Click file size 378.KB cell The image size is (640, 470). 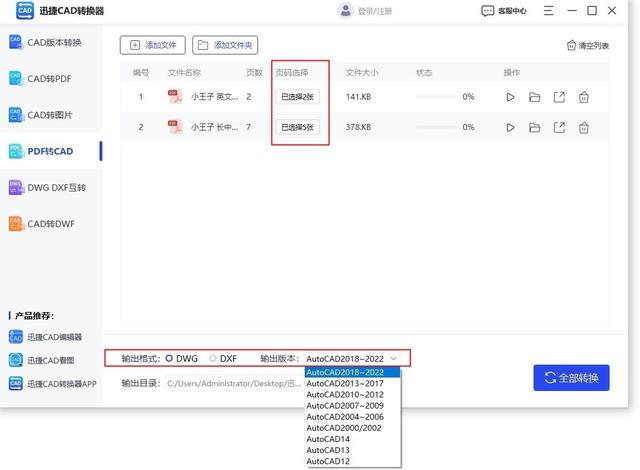[x=358, y=127]
